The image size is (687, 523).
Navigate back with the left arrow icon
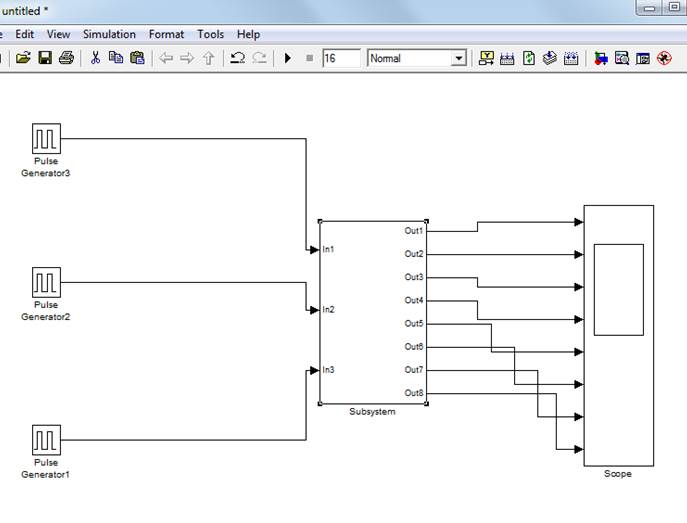coord(166,58)
